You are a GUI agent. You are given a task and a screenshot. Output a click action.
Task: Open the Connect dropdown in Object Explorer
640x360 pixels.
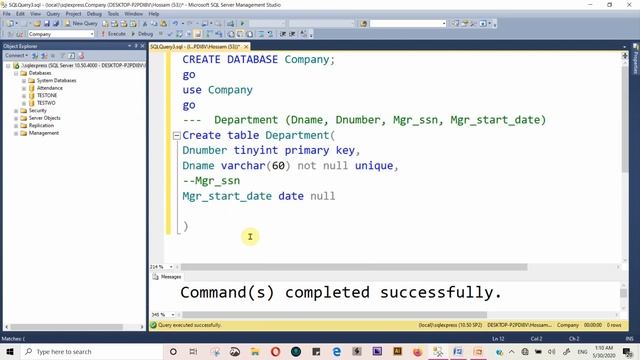click(x=16, y=56)
